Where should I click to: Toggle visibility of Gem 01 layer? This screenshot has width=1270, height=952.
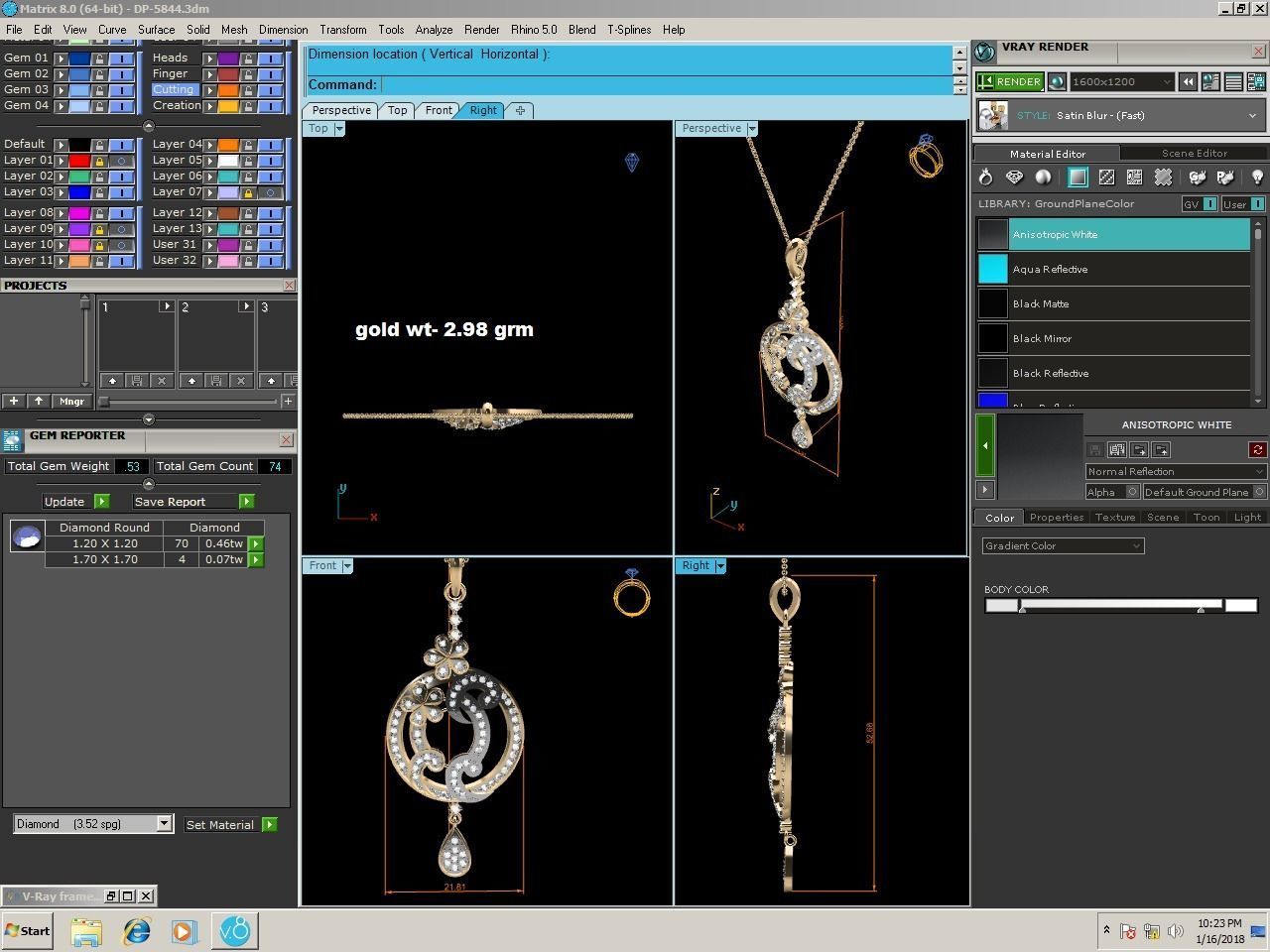(122, 59)
